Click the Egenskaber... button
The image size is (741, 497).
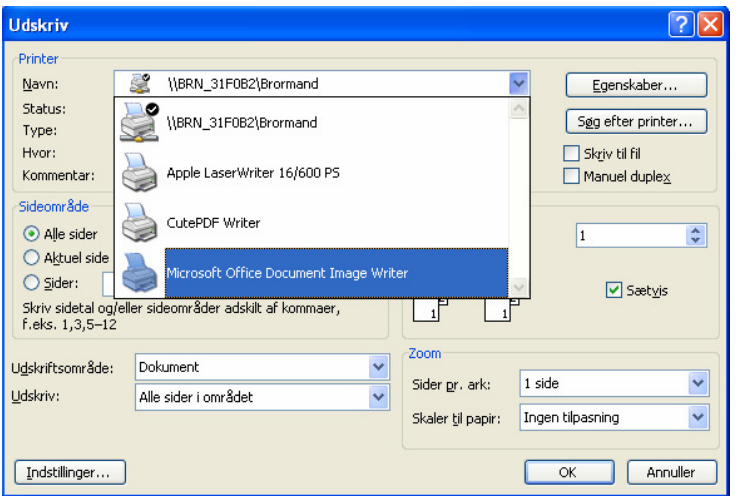coord(636,85)
